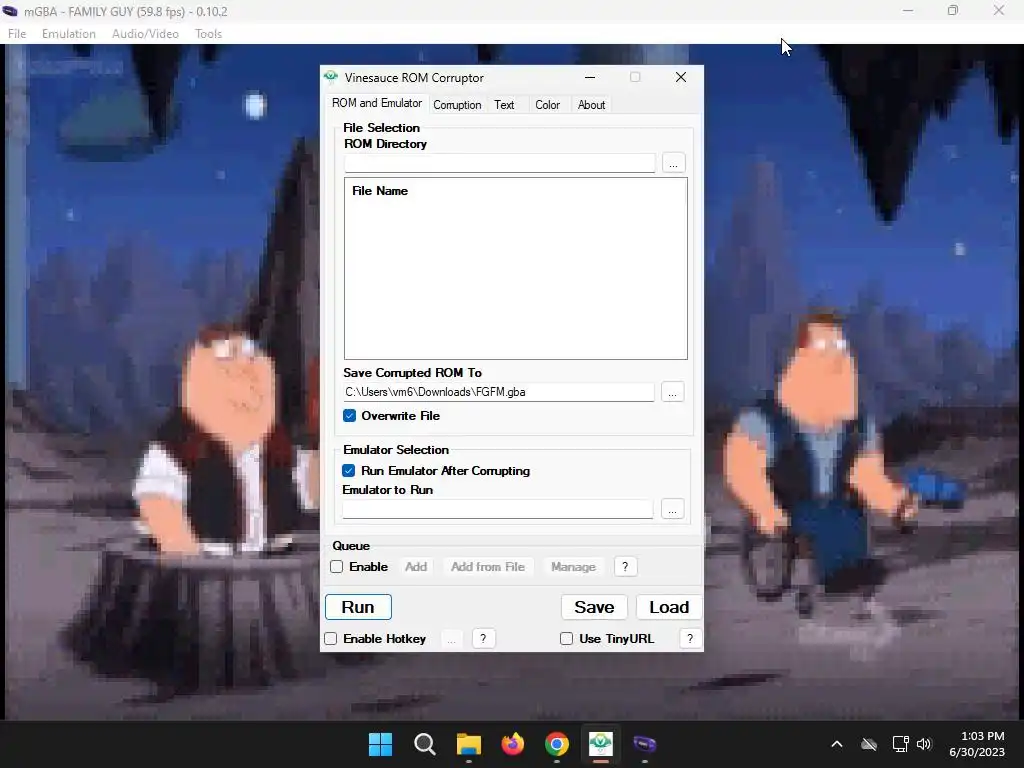This screenshot has width=1024, height=768.
Task: Click mGBA title bar icon
Action: 10,11
